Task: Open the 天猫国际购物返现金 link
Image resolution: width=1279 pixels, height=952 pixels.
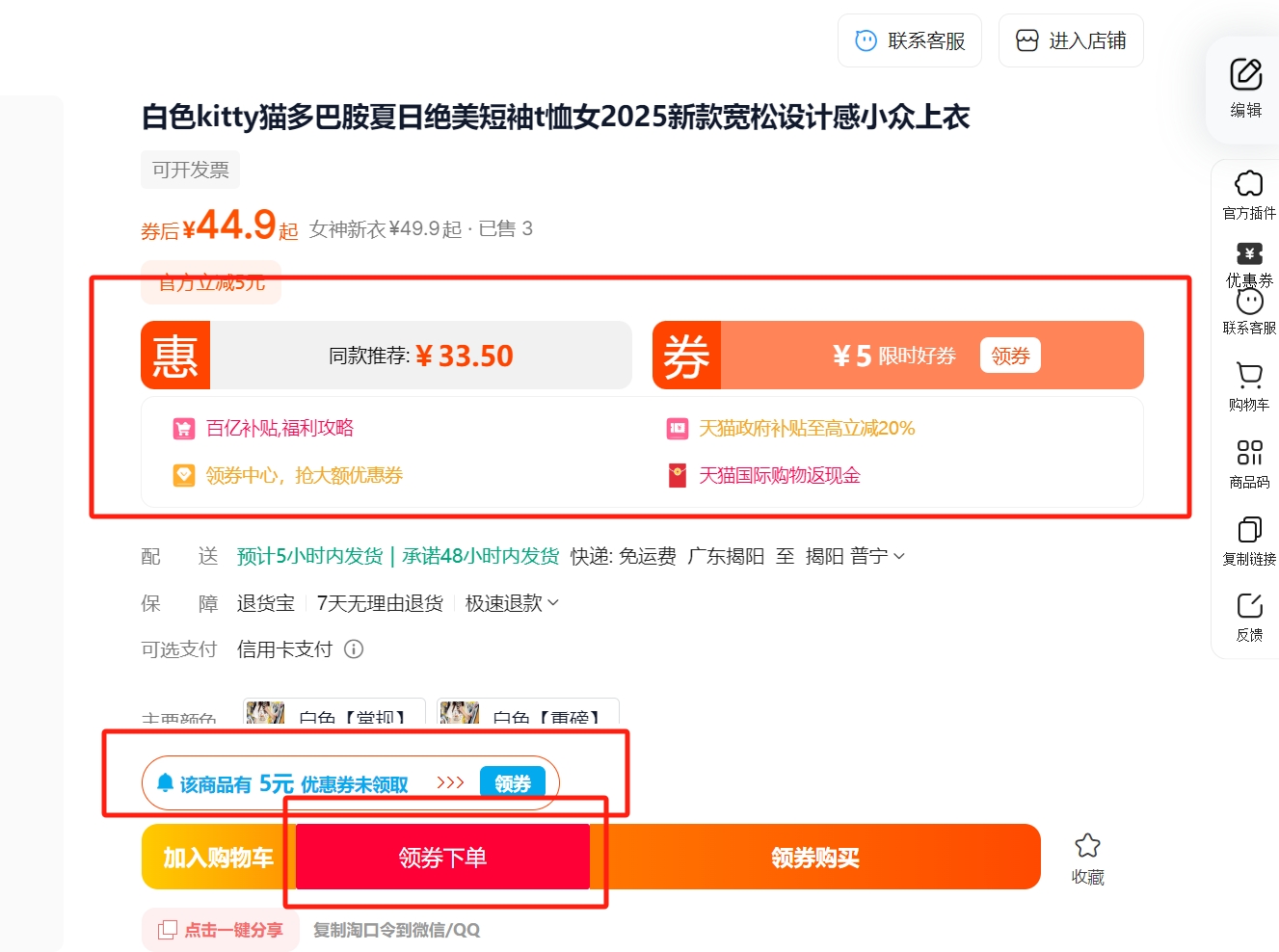Action: [x=779, y=476]
